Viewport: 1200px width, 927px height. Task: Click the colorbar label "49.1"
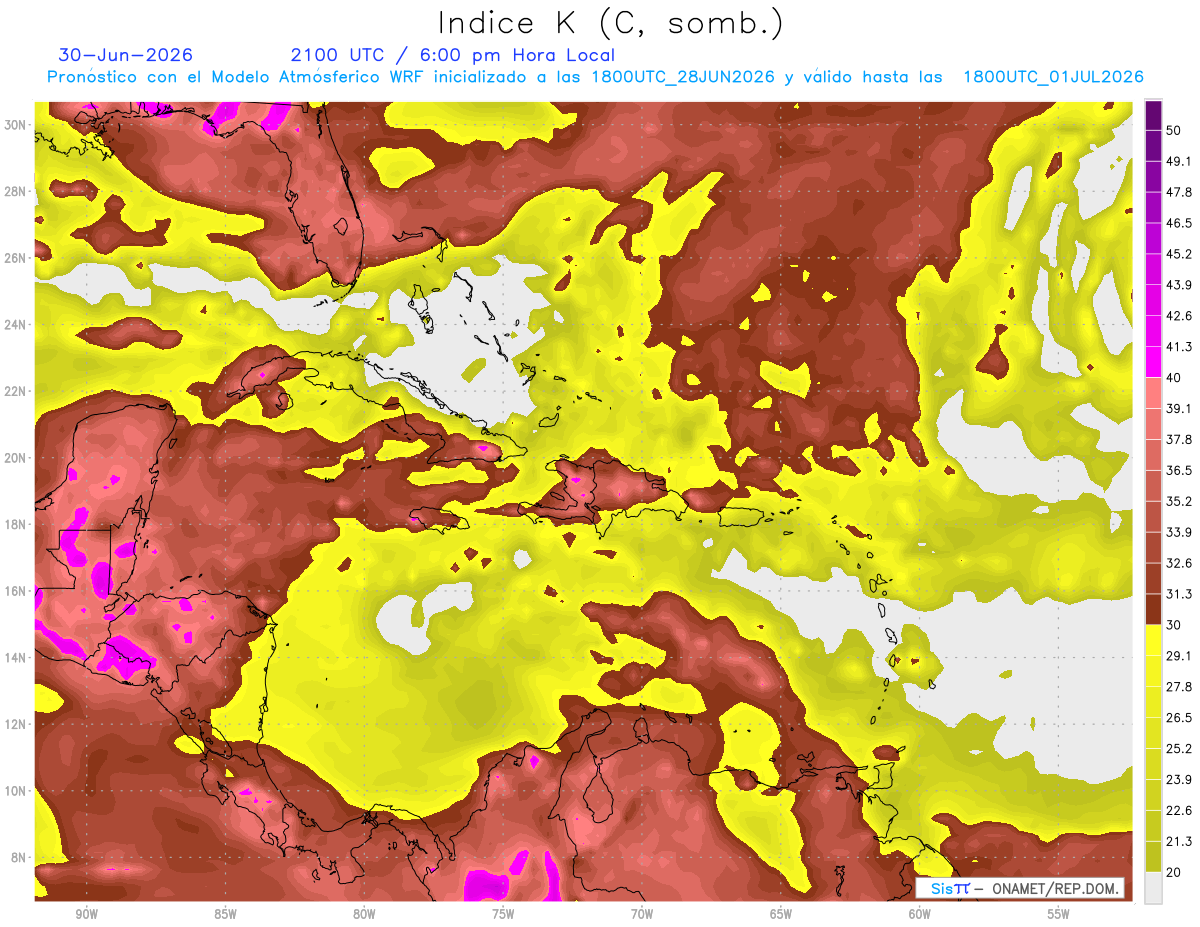click(1179, 161)
